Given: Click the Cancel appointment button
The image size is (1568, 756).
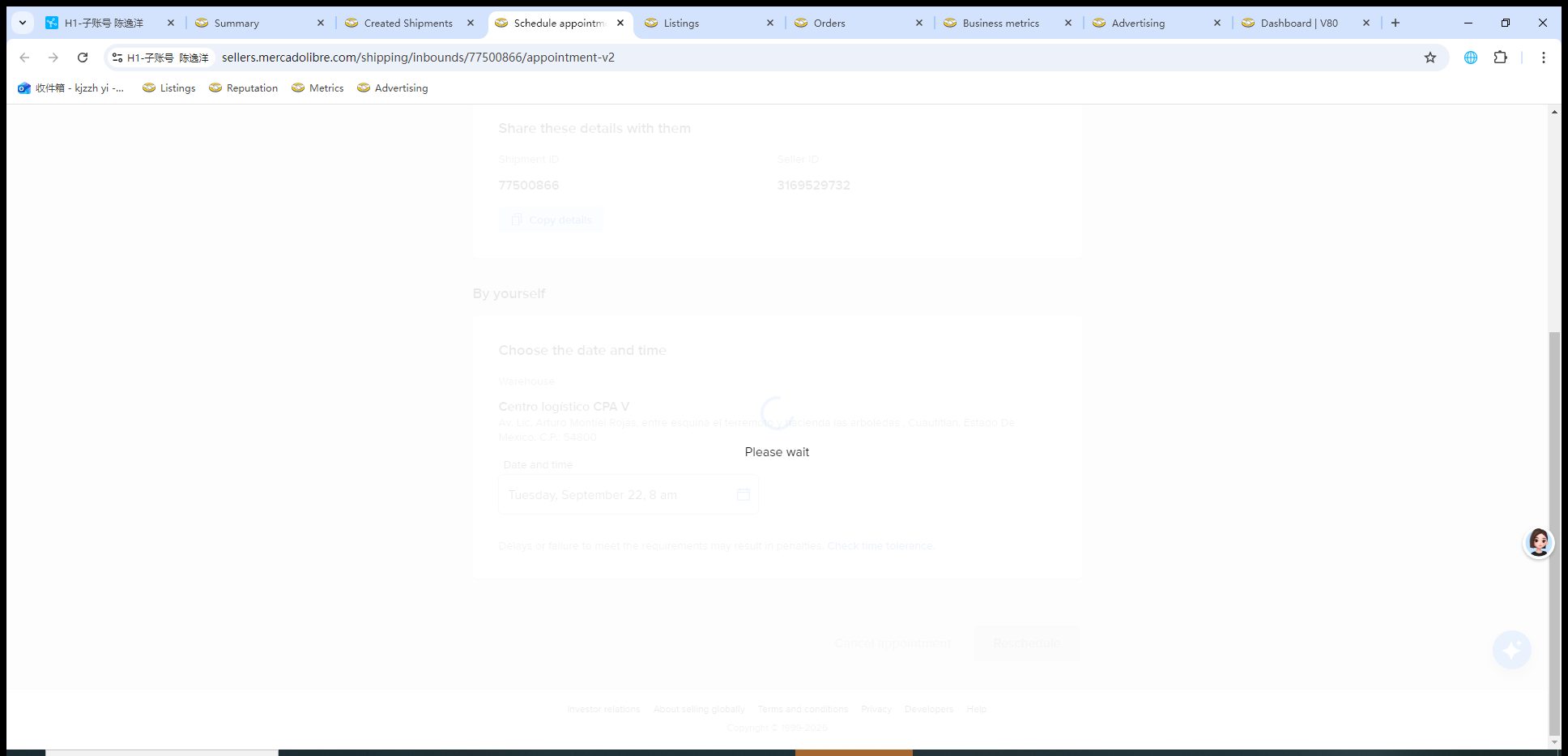Looking at the screenshot, I should coord(893,643).
